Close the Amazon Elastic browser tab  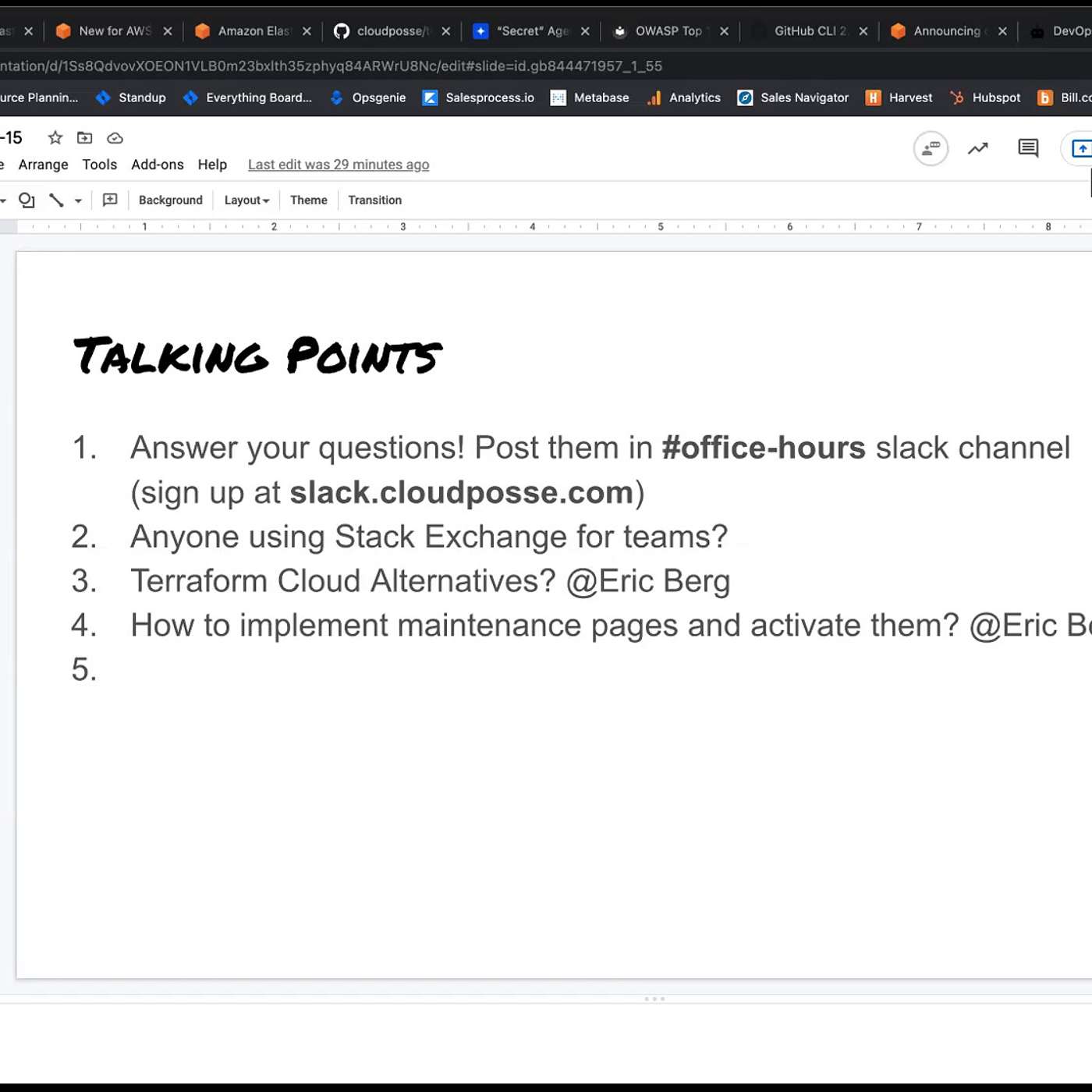[307, 31]
